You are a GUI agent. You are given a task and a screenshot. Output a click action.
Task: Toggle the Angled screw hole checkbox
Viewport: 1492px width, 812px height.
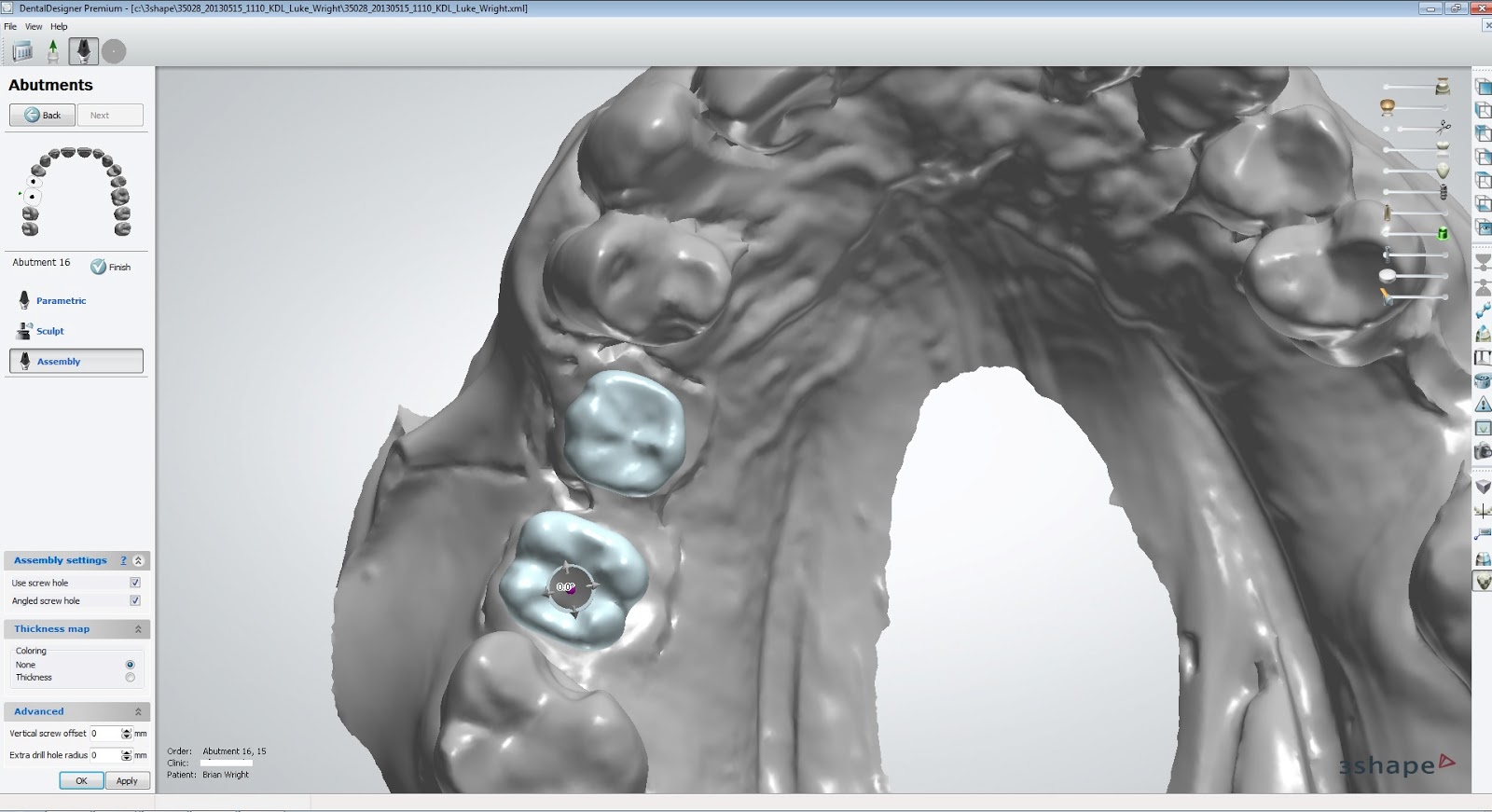coord(135,601)
